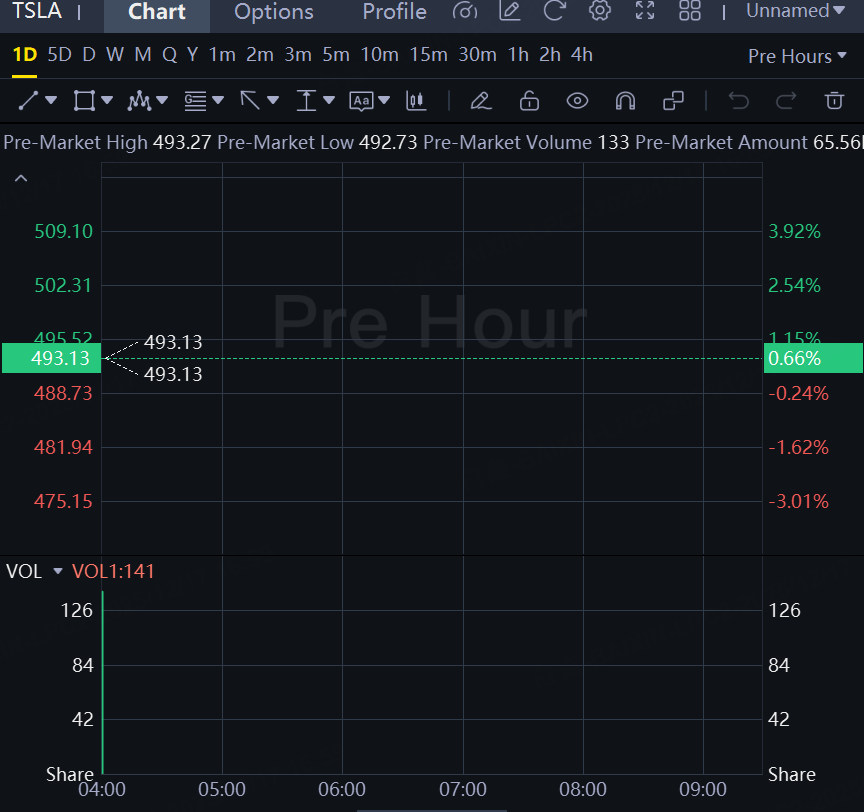The width and height of the screenshot is (864, 812).
Task: Click the candlestick chart type icon
Action: tap(416, 101)
